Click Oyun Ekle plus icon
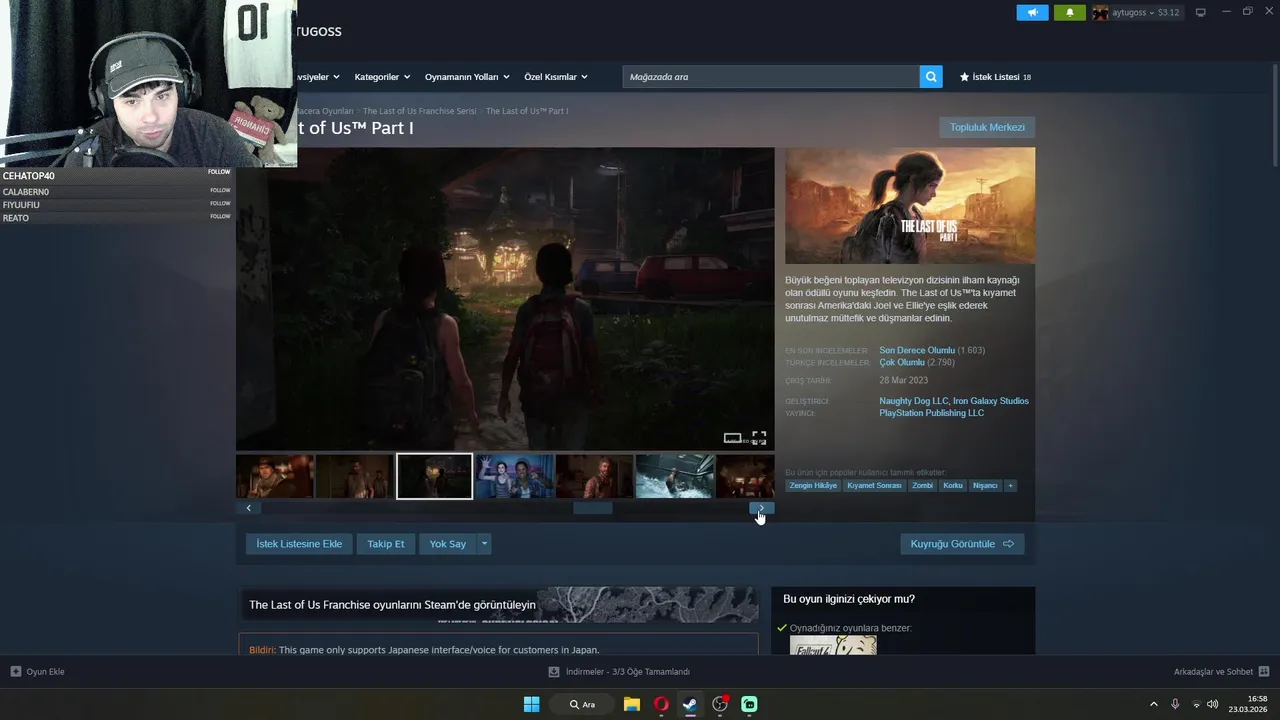Viewport: 1280px width, 720px height. pos(16,672)
